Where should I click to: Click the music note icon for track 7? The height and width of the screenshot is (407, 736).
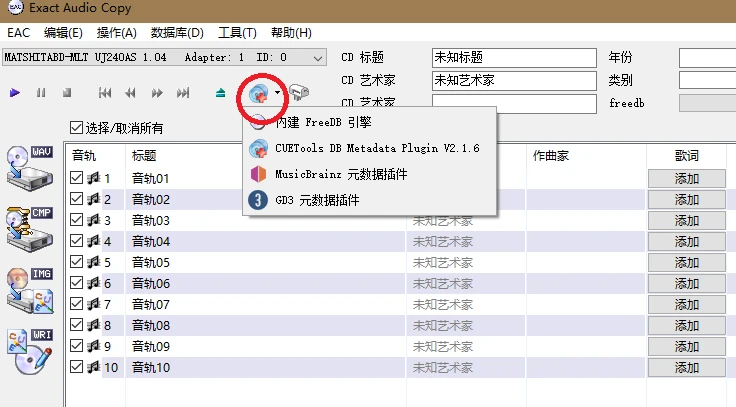(93, 304)
